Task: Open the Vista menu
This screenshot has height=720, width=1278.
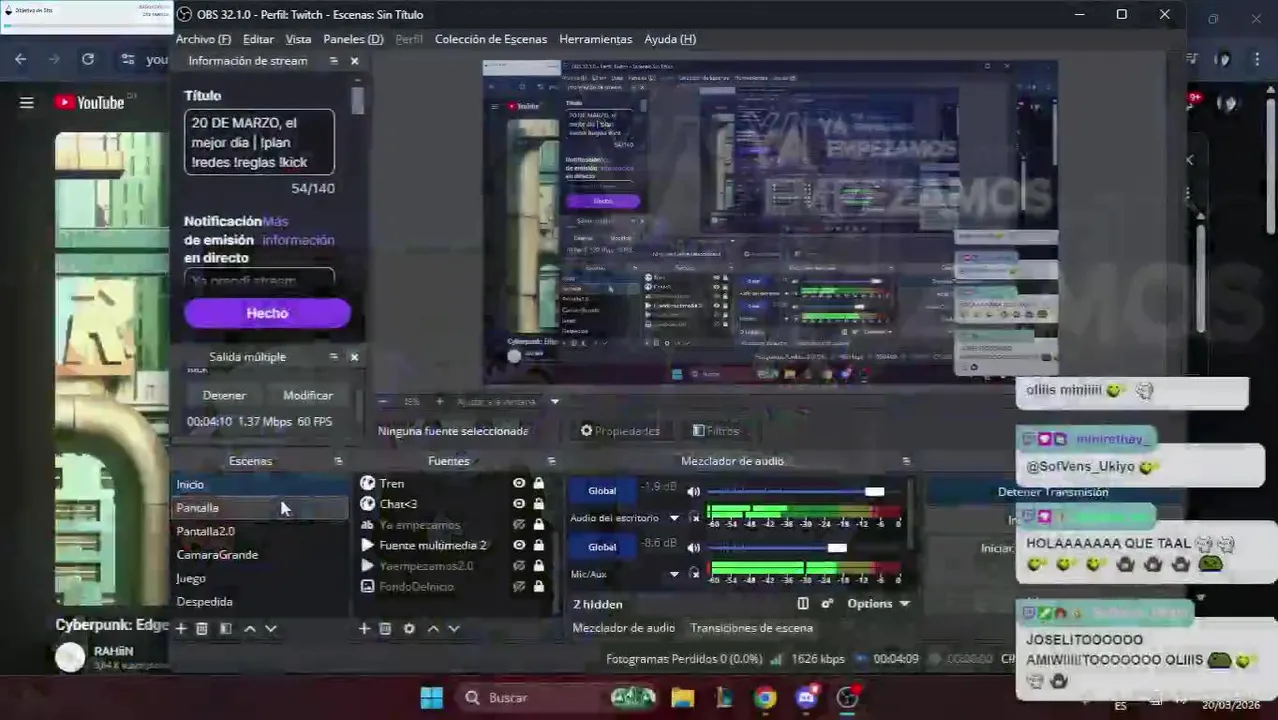Action: click(298, 39)
